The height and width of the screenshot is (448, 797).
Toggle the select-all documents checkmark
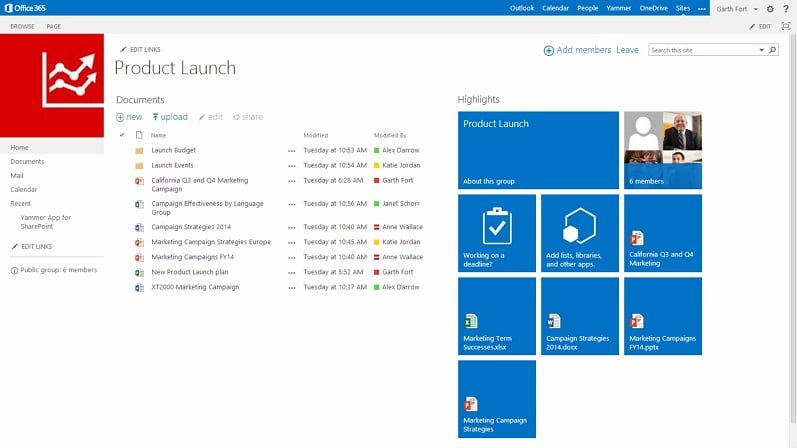(x=122, y=135)
